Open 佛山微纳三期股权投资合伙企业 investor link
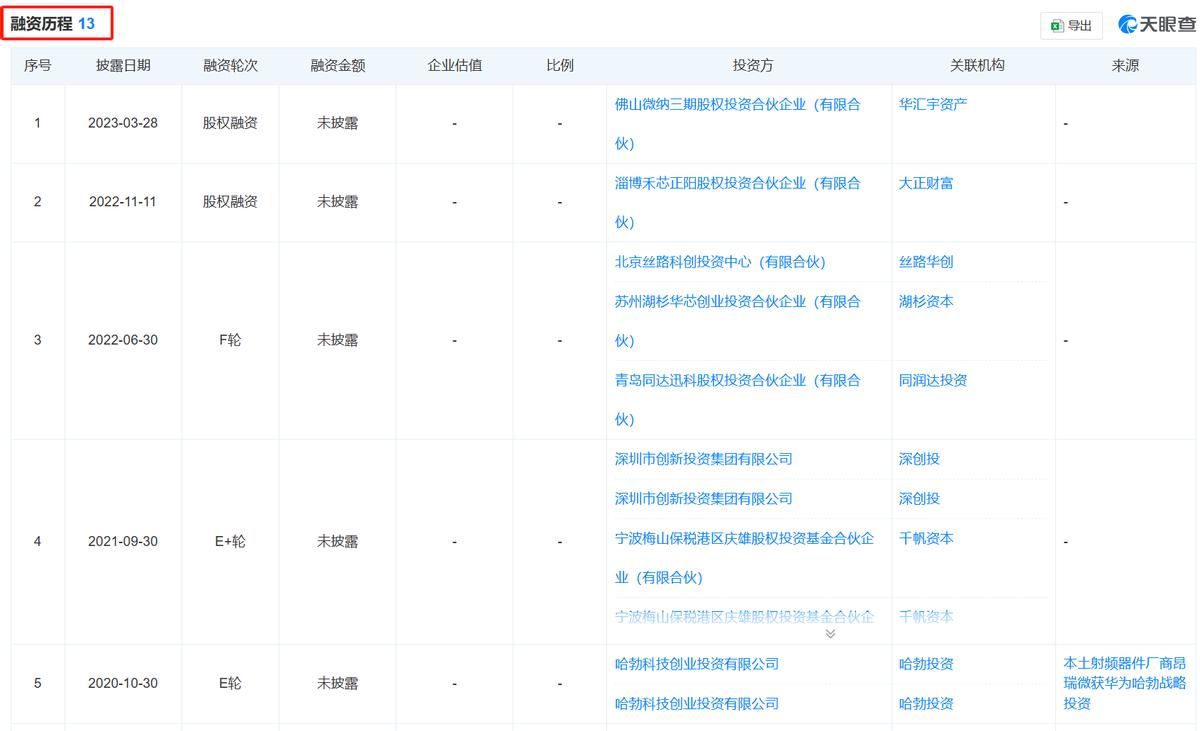 click(x=737, y=123)
